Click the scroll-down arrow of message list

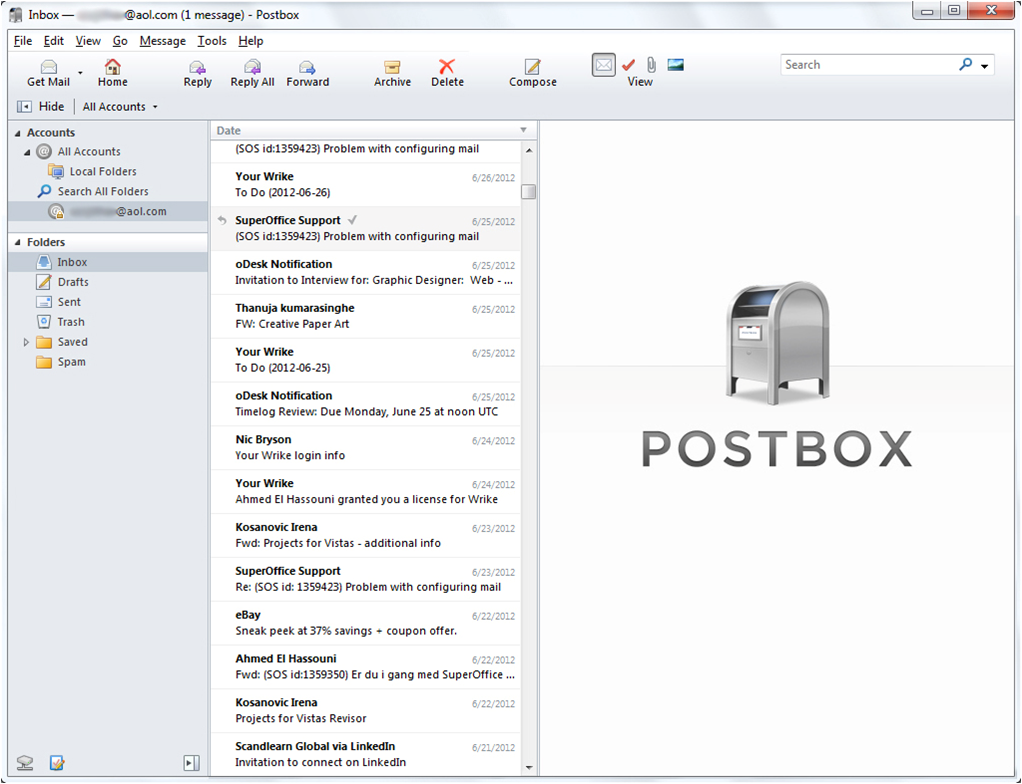pos(529,768)
